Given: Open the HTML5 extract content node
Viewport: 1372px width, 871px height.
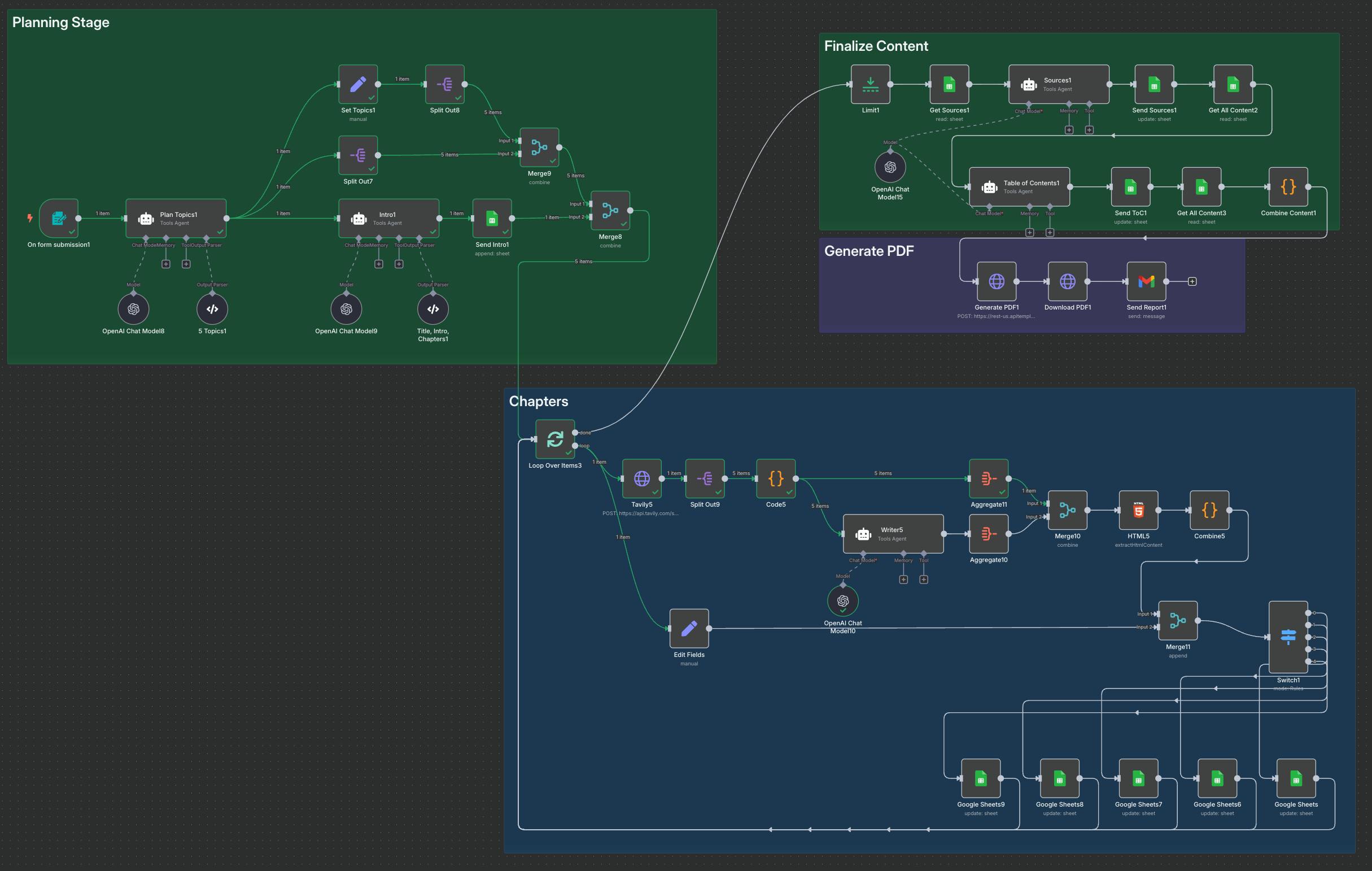Looking at the screenshot, I should 1138,510.
